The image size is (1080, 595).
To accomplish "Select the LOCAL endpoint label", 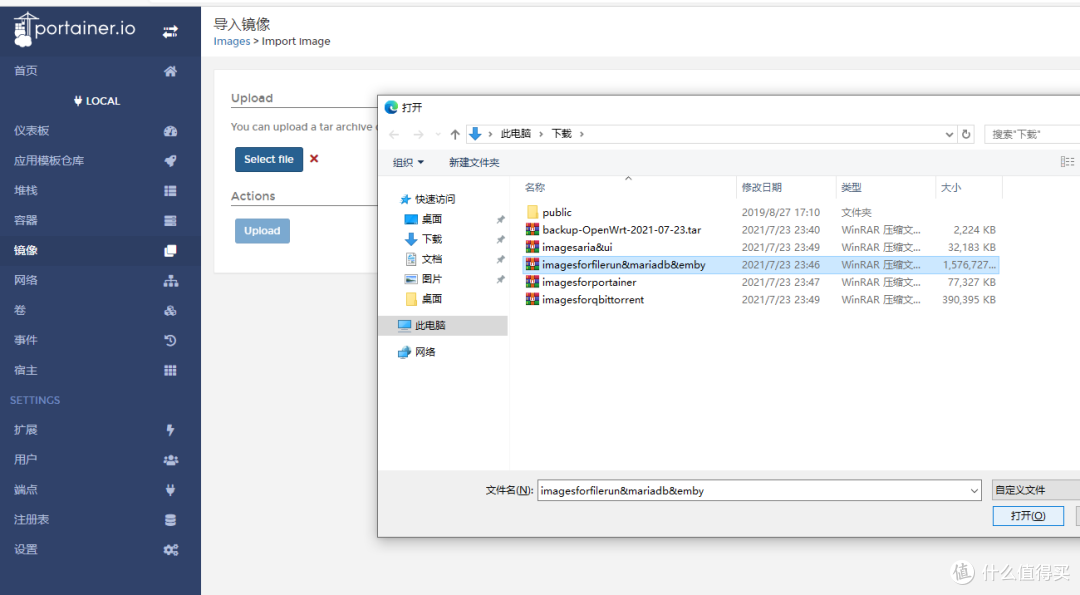I will (x=97, y=101).
